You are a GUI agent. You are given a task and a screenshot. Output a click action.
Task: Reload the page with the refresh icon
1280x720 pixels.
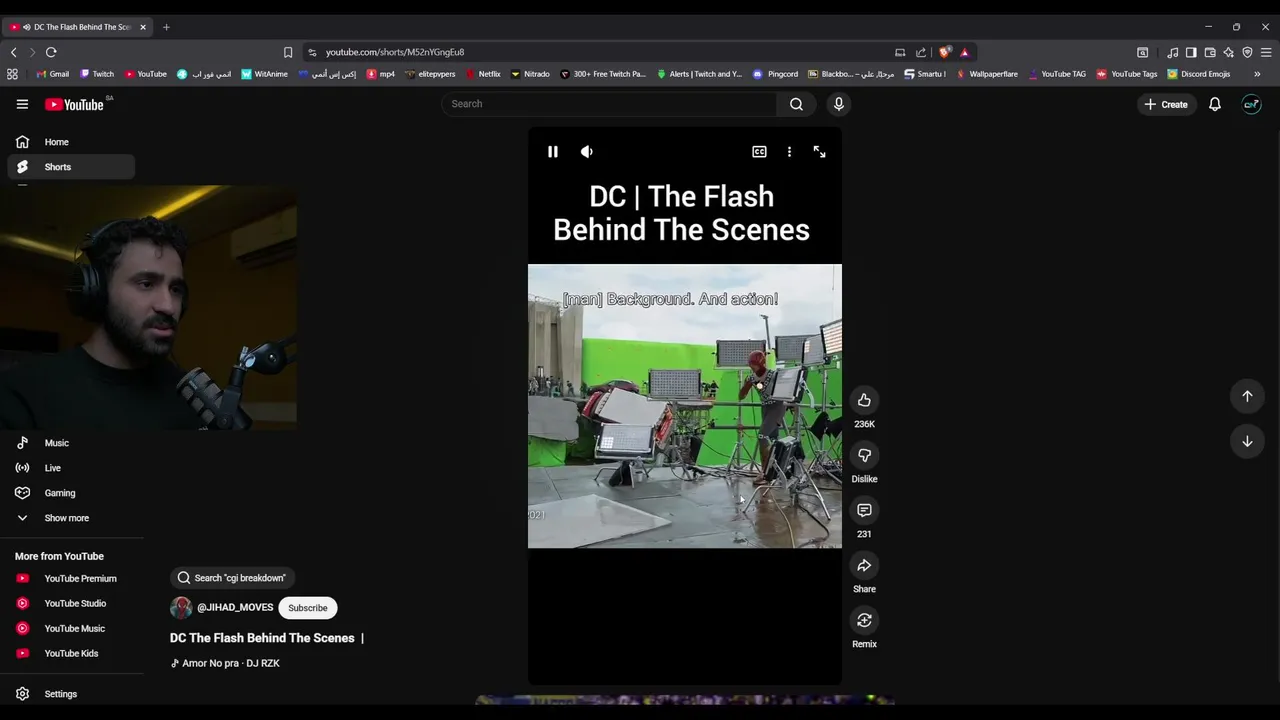[x=51, y=52]
